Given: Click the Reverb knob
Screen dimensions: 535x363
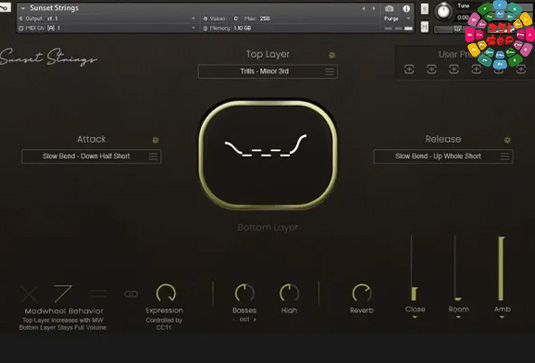Looking at the screenshot, I should 362,293.
